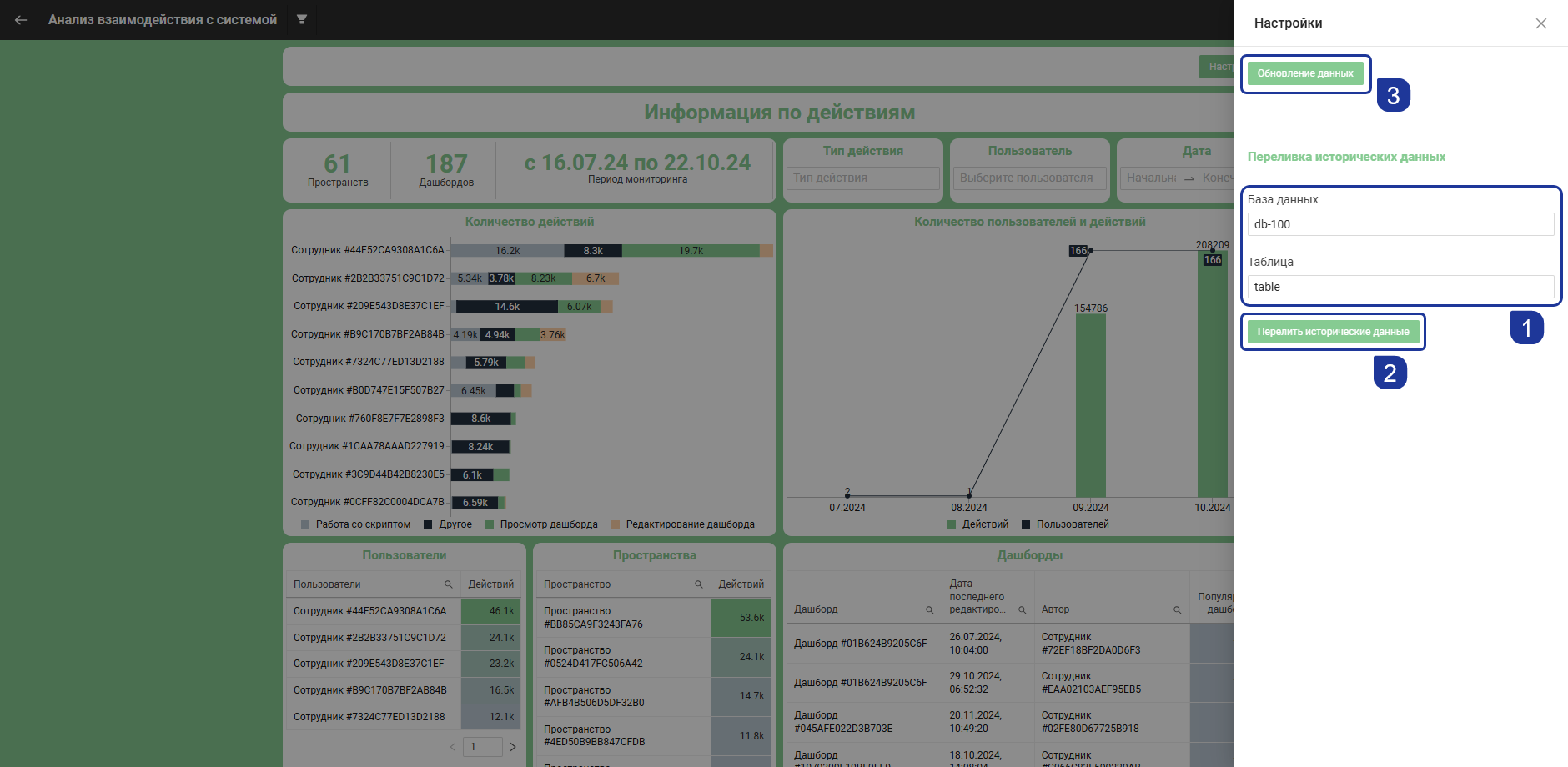Viewport: 1568px width, 767px height.
Task: Click author Сотрудник #02FE80D67725B918 cell
Action: click(x=1112, y=722)
